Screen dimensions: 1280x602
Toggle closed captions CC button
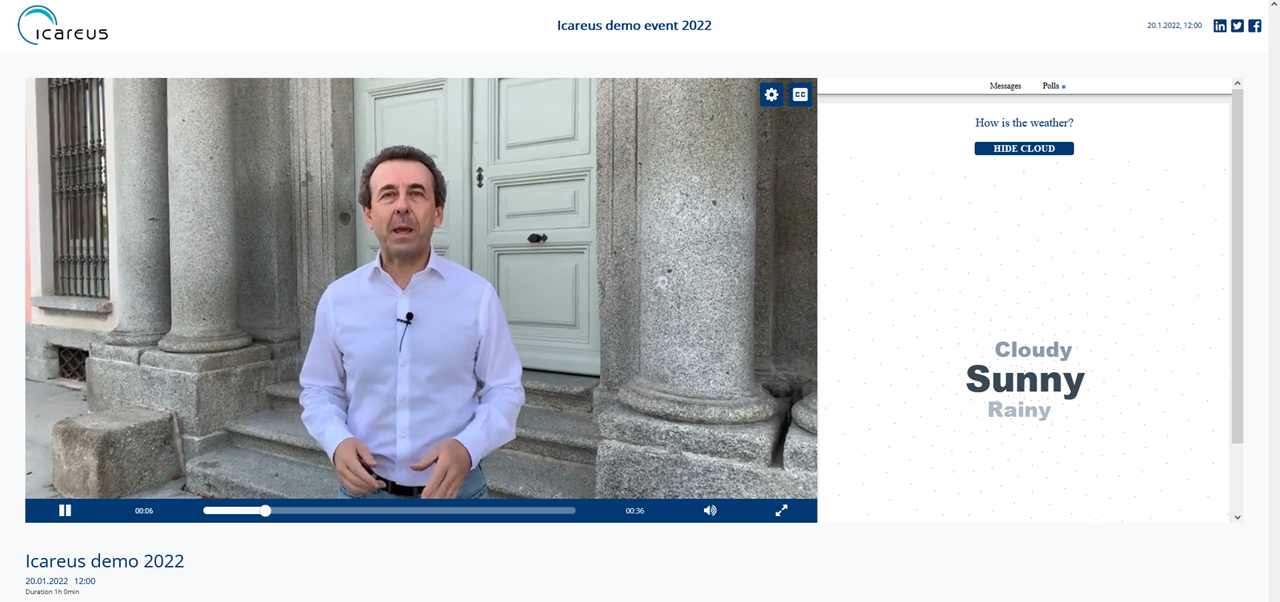tap(800, 95)
